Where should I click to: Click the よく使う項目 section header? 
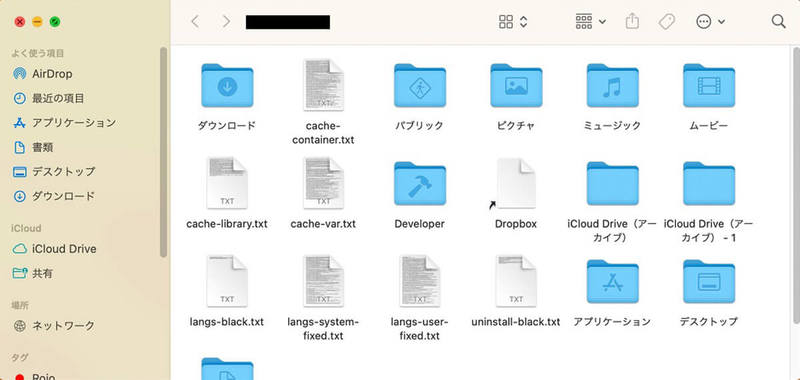pyautogui.click(x=38, y=53)
